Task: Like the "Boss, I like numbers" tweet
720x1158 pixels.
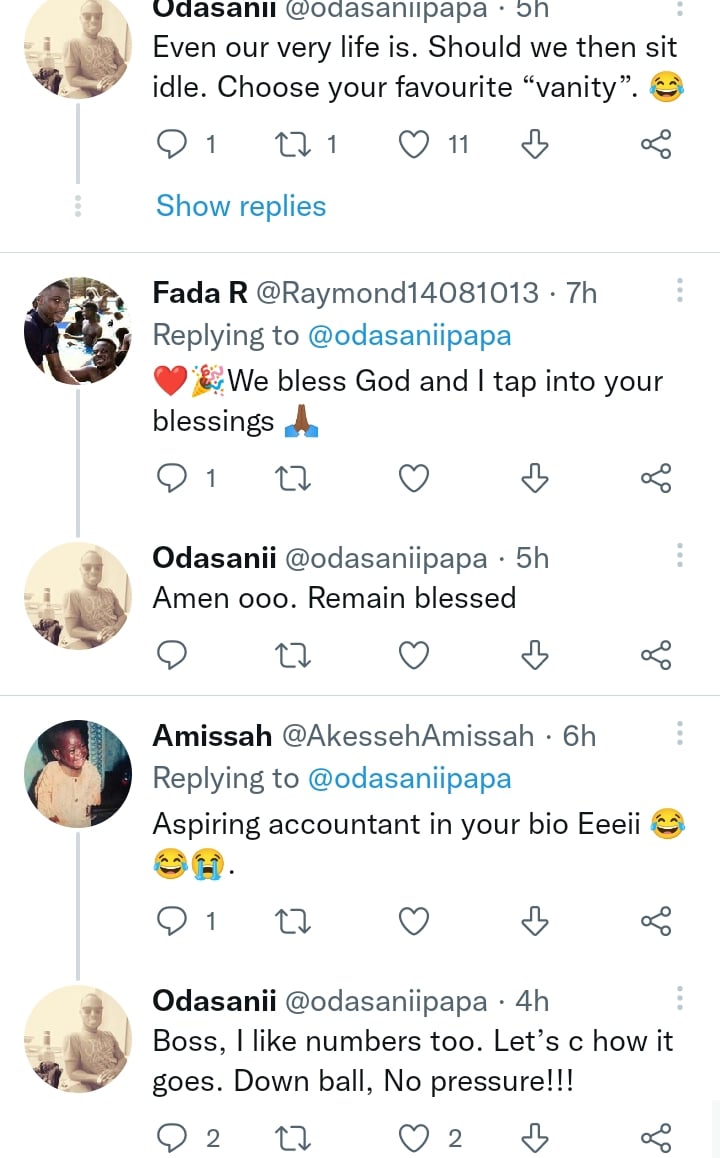Action: click(413, 1137)
